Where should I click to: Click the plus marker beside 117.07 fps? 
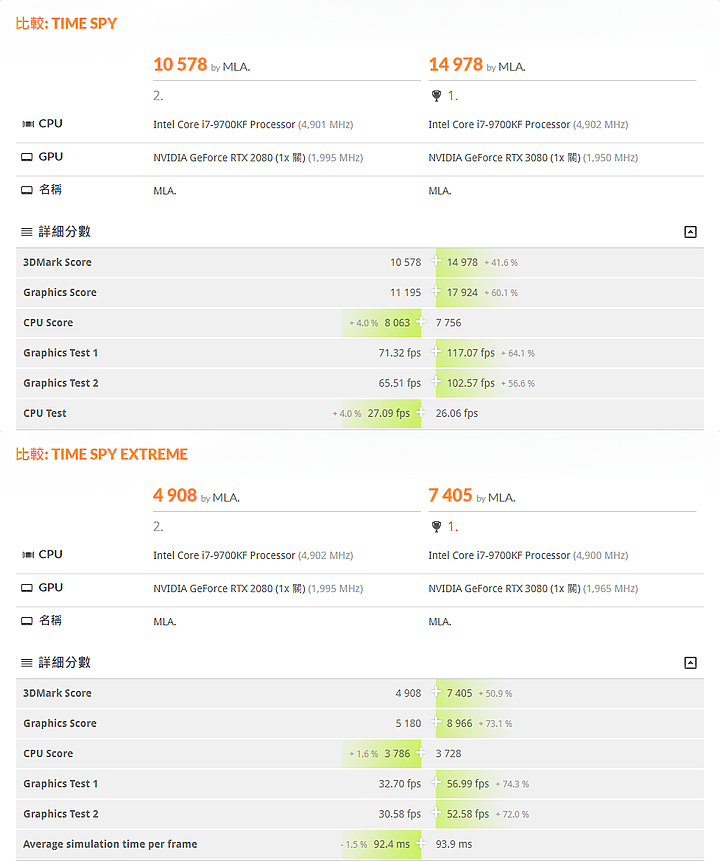pos(436,351)
